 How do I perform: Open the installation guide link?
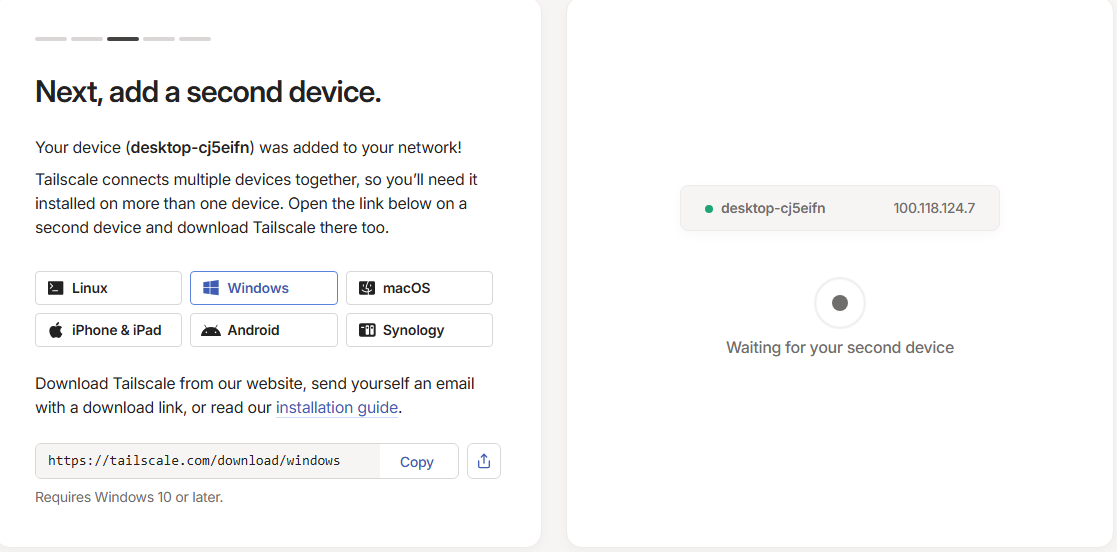337,408
